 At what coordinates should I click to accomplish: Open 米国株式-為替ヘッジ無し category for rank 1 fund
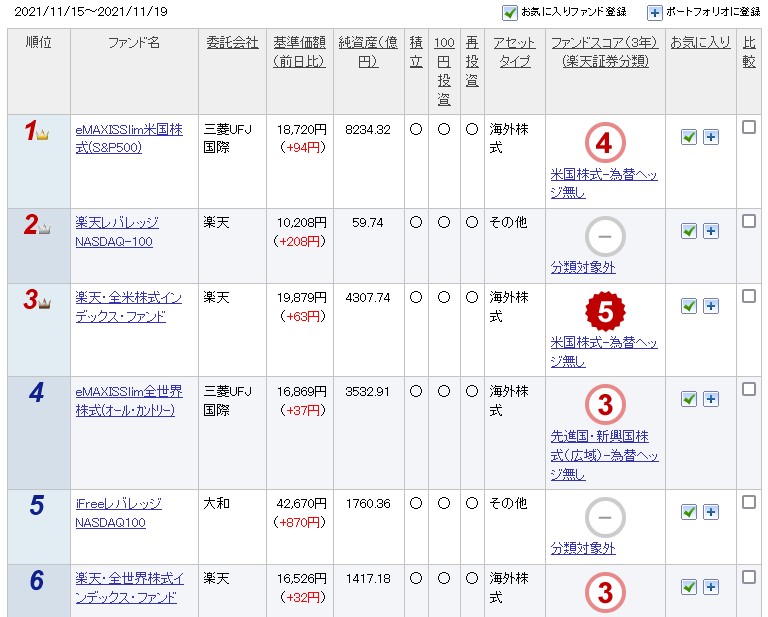click(604, 184)
